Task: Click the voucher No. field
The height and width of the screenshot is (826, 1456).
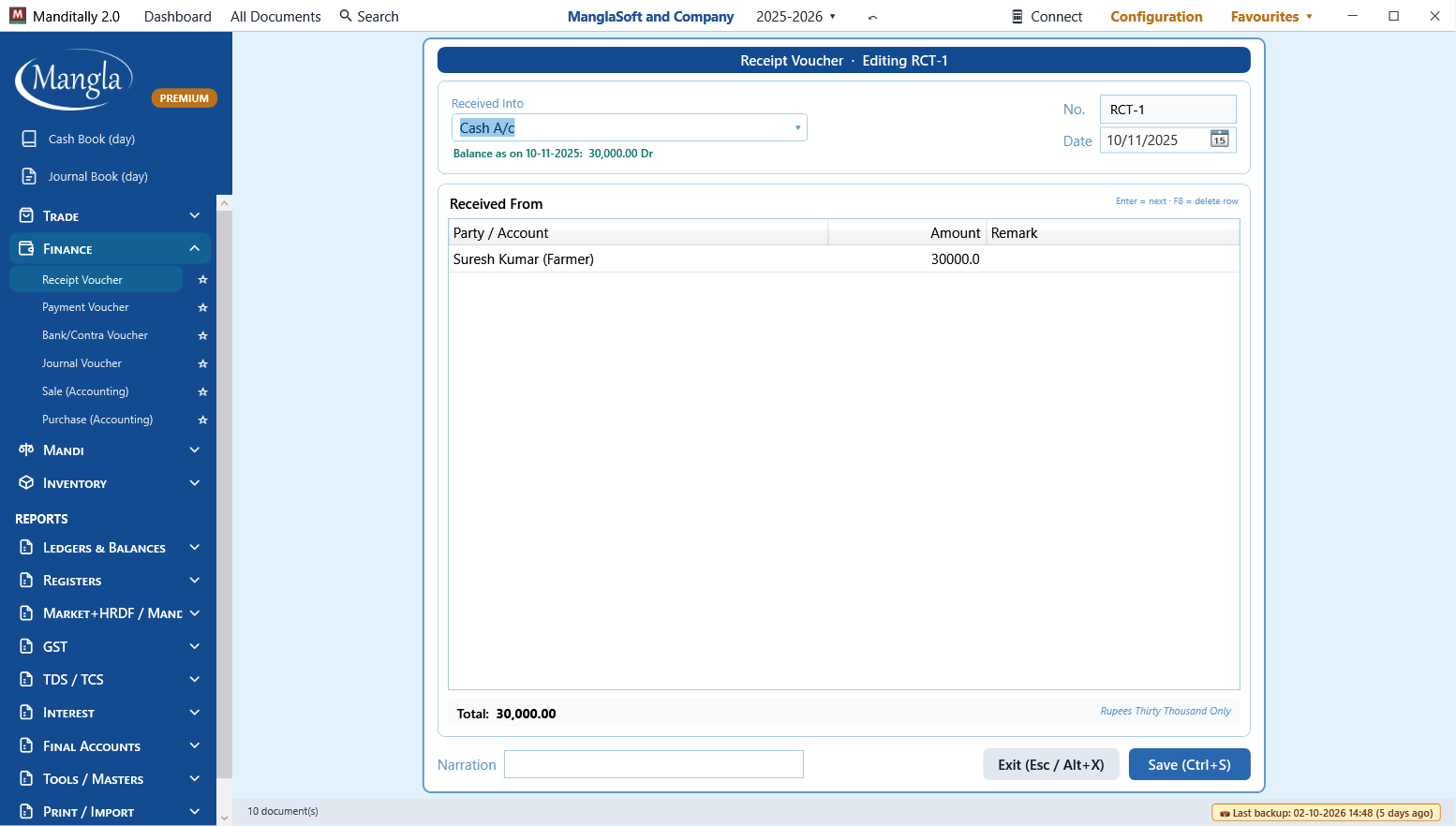Action: (x=1168, y=110)
